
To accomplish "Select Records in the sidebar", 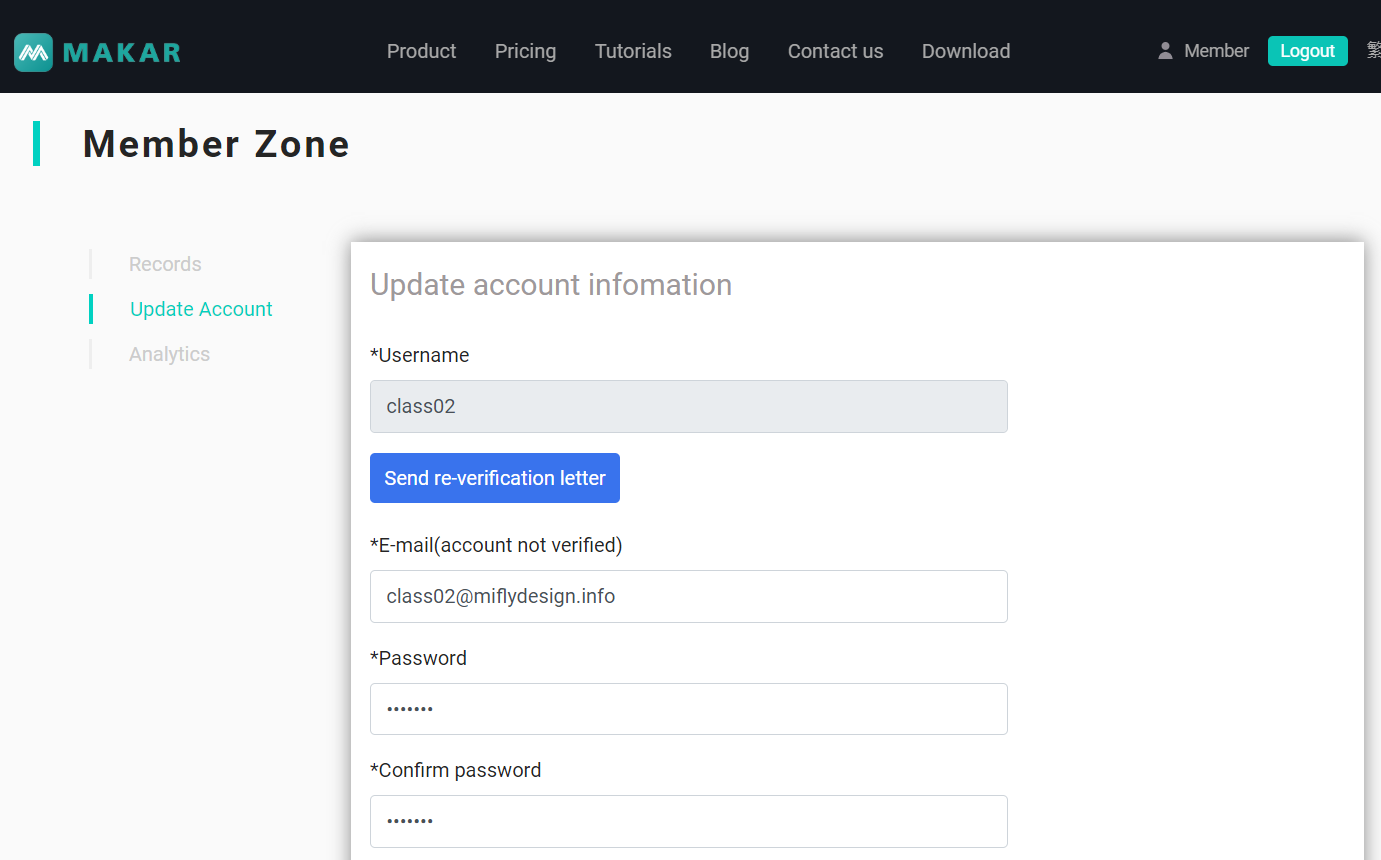I will (165, 264).
